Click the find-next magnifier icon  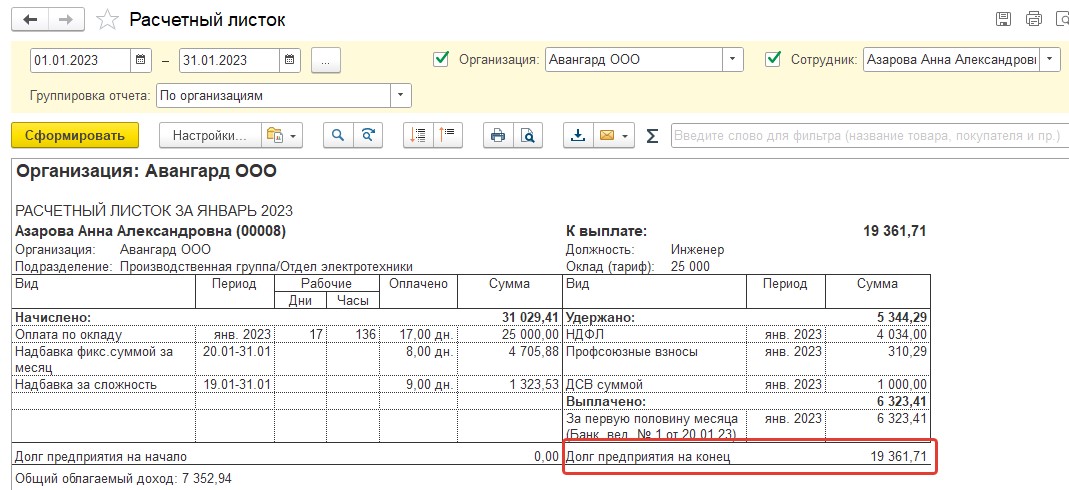[368, 135]
